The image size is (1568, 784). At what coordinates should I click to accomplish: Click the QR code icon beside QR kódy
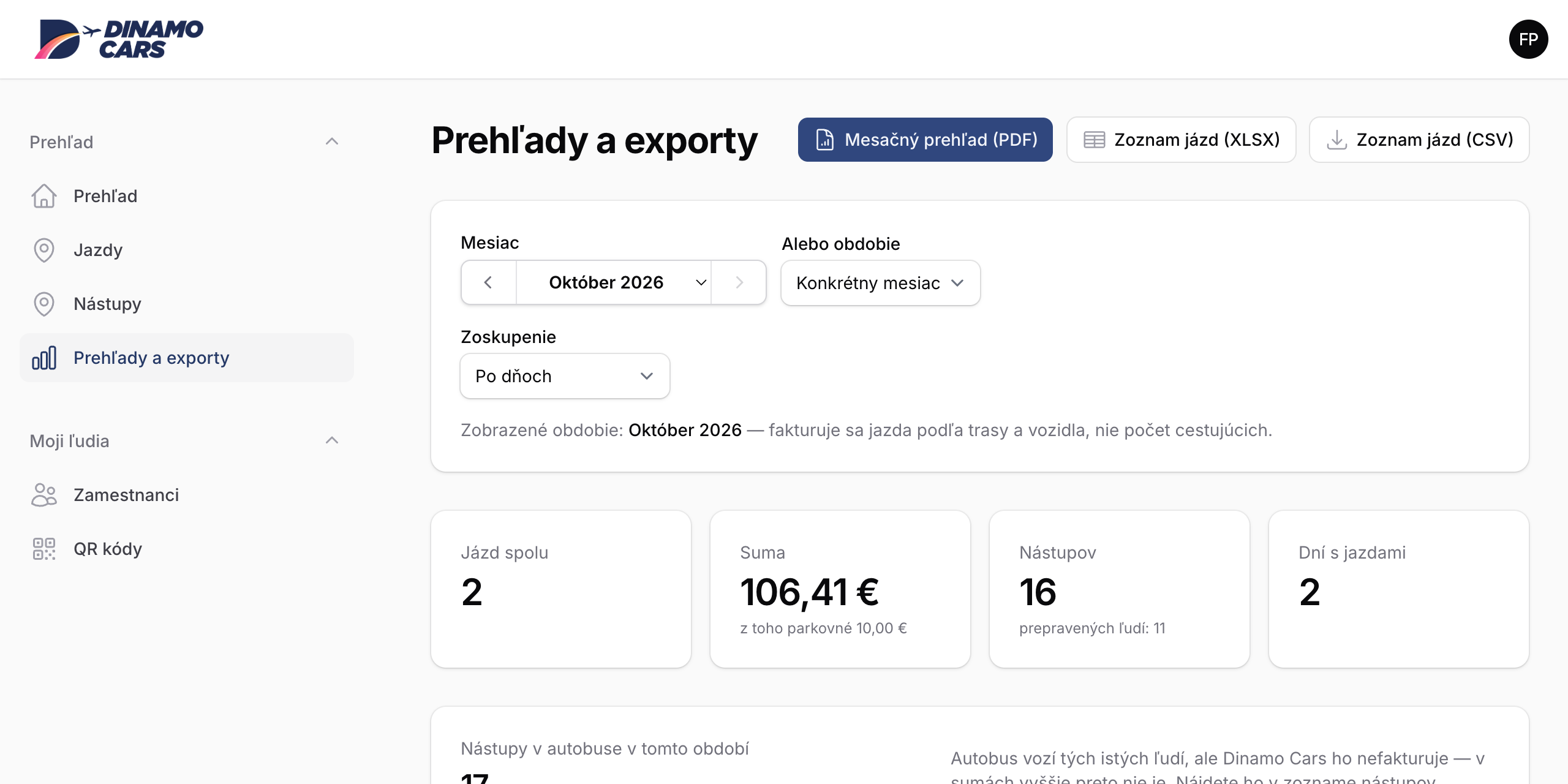coord(44,549)
